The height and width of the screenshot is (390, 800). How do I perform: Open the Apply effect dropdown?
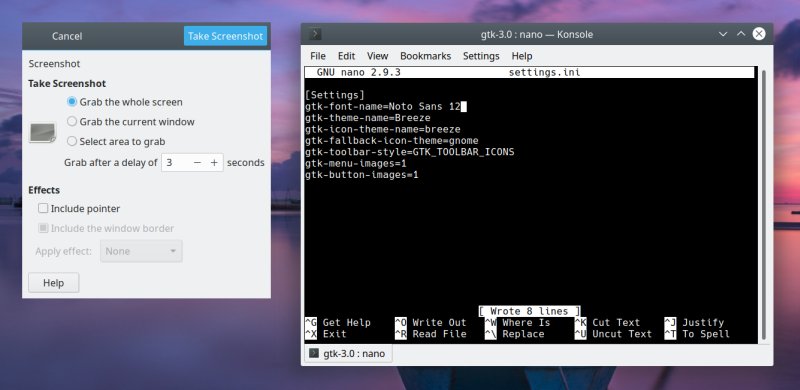[x=141, y=251]
